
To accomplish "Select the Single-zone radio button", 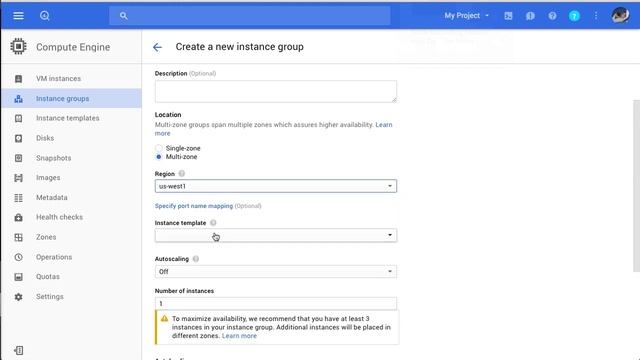I will 159,148.
